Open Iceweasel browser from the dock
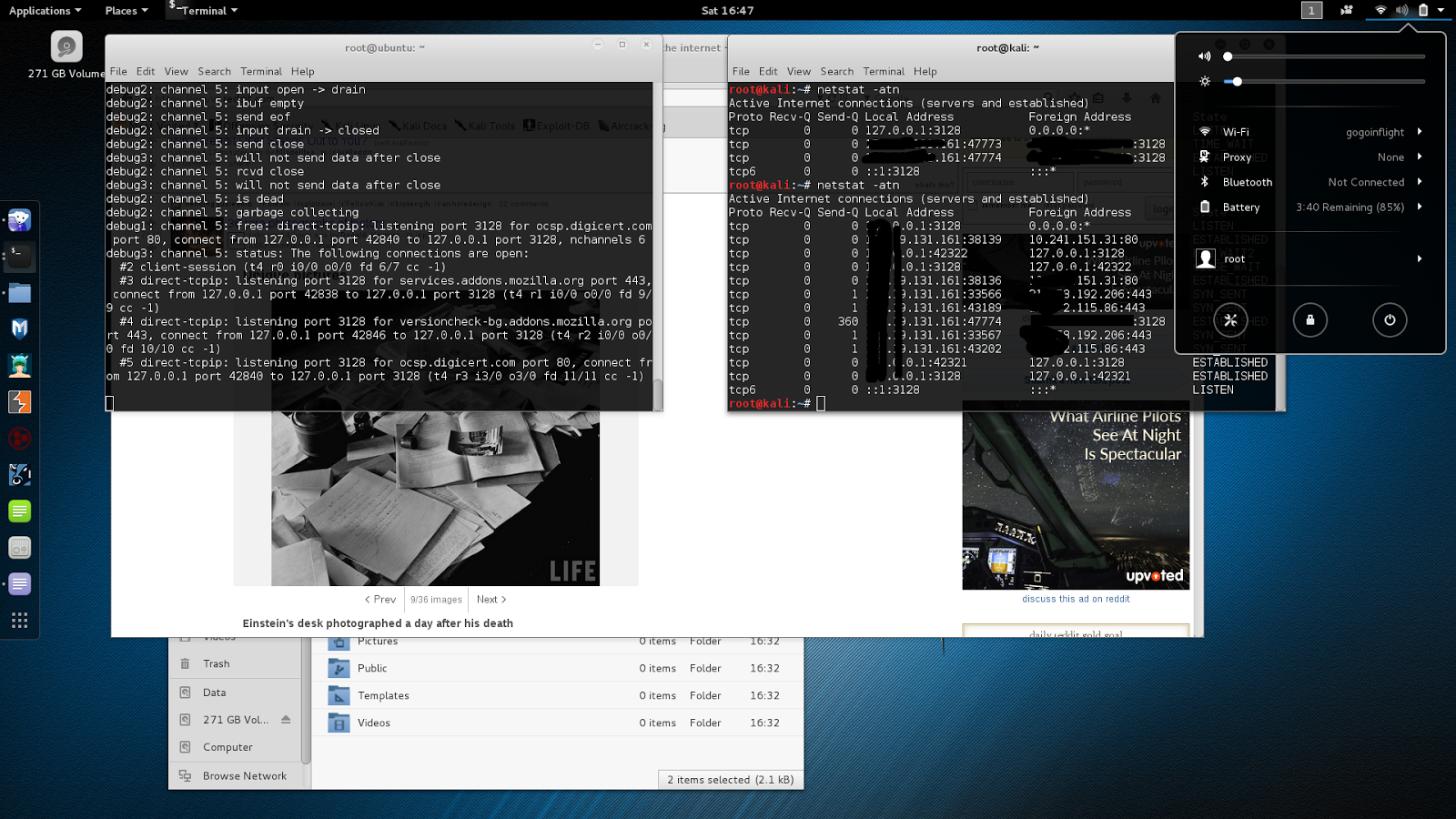The height and width of the screenshot is (819, 1456). [20, 220]
